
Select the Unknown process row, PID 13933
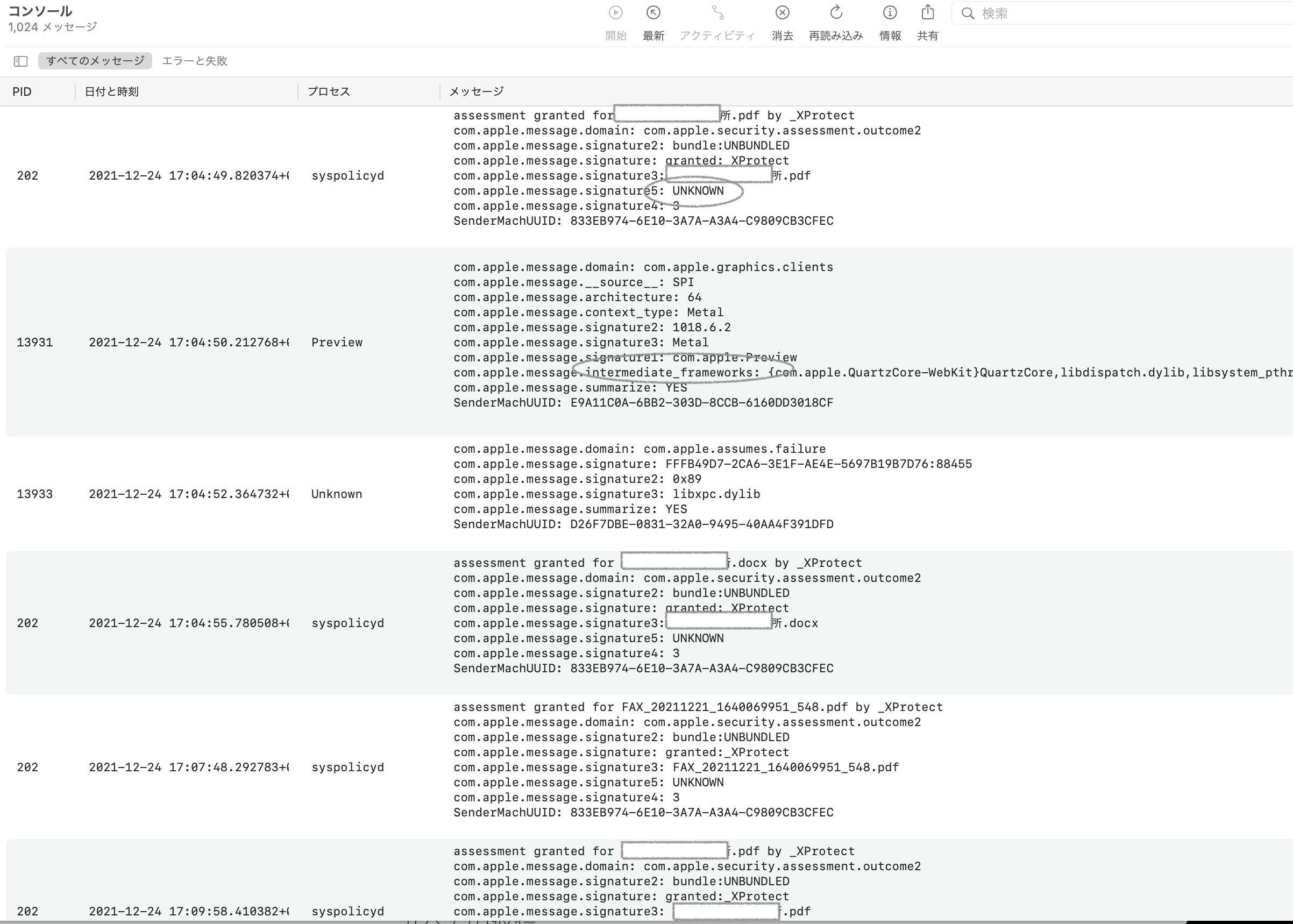coord(337,494)
